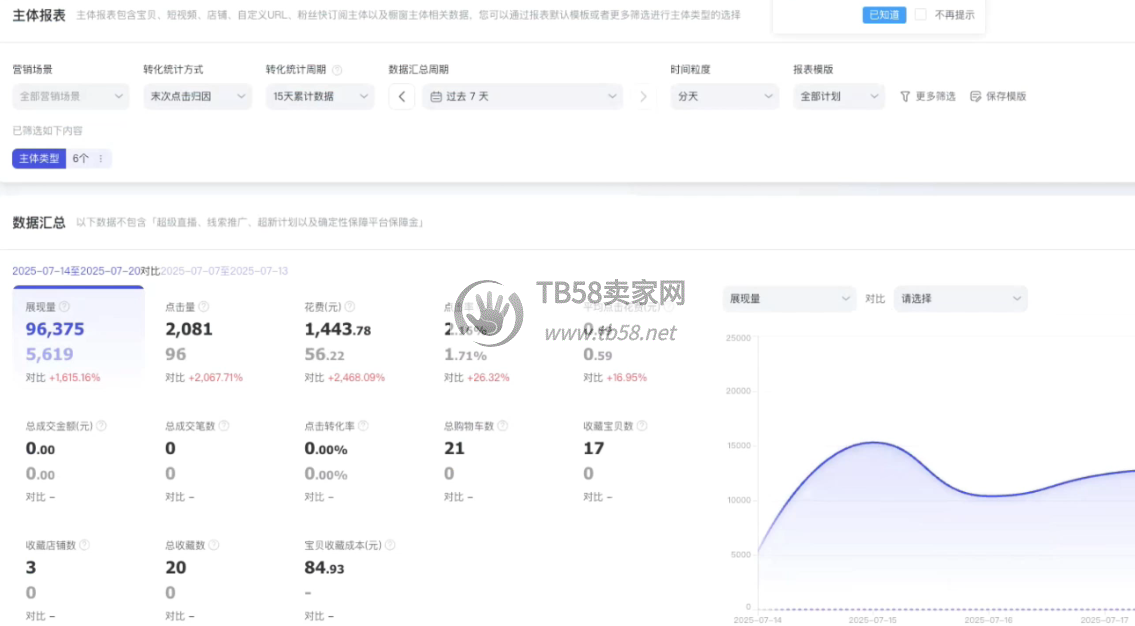Click help icon next to 转化统计周期

point(337,70)
